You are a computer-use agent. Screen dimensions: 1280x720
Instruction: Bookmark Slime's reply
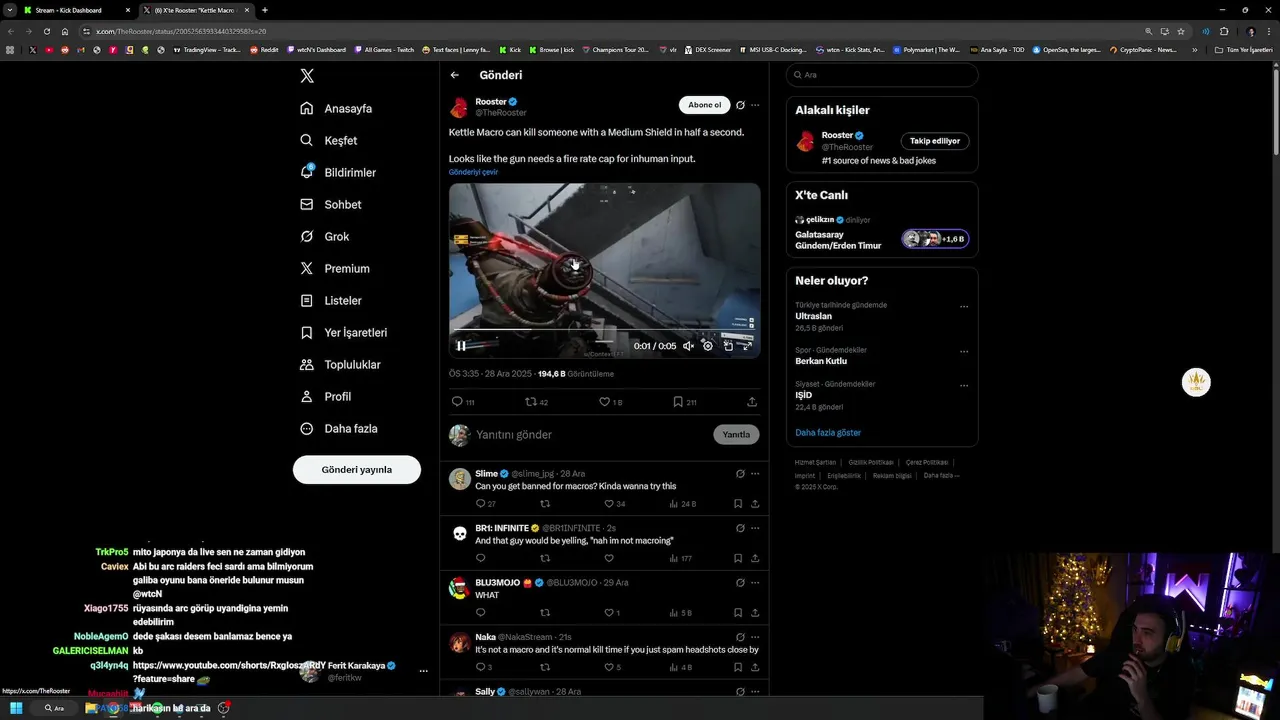pyautogui.click(x=738, y=504)
